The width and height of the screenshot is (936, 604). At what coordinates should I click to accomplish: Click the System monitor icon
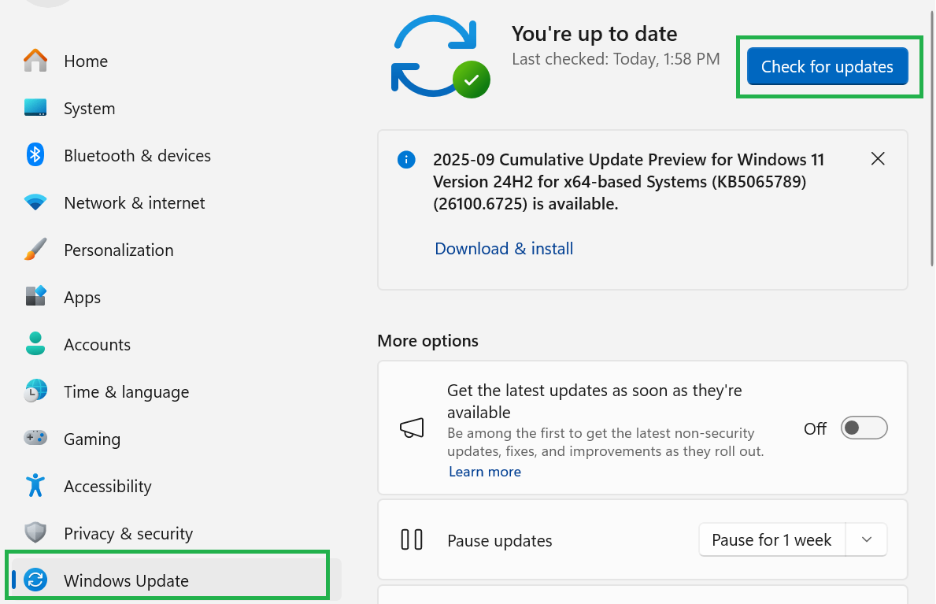pyautogui.click(x=35, y=108)
